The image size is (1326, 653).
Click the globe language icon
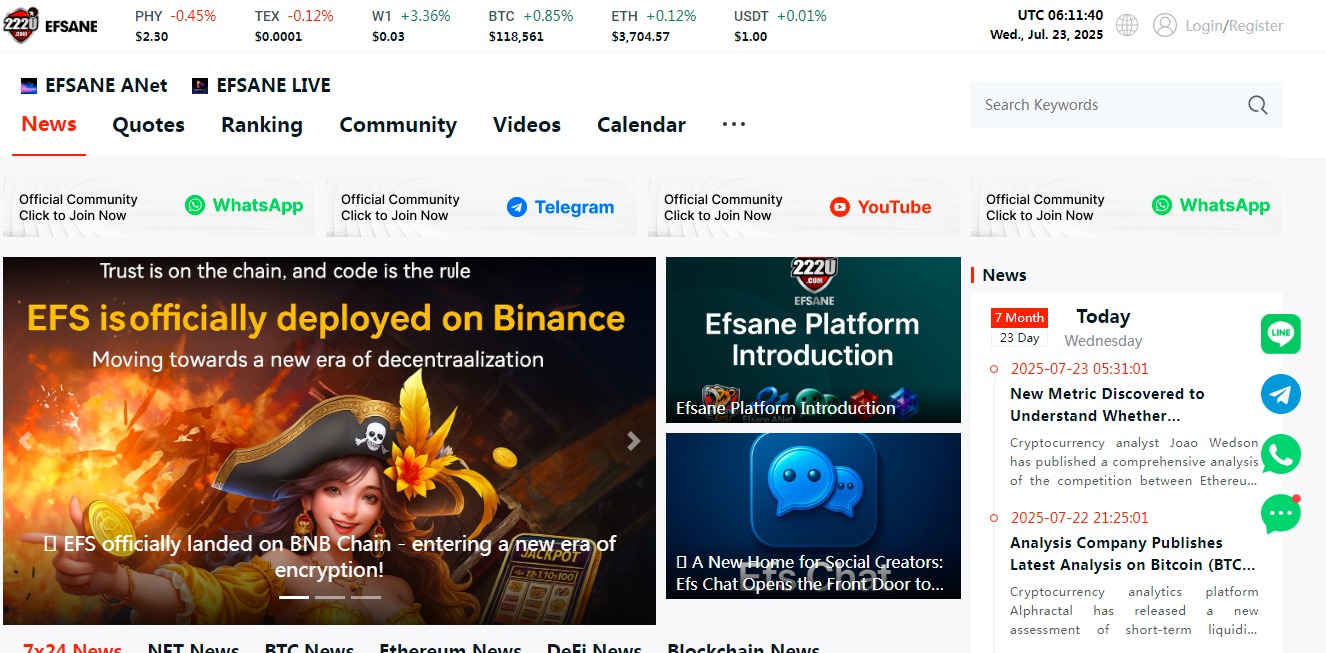click(x=1127, y=26)
